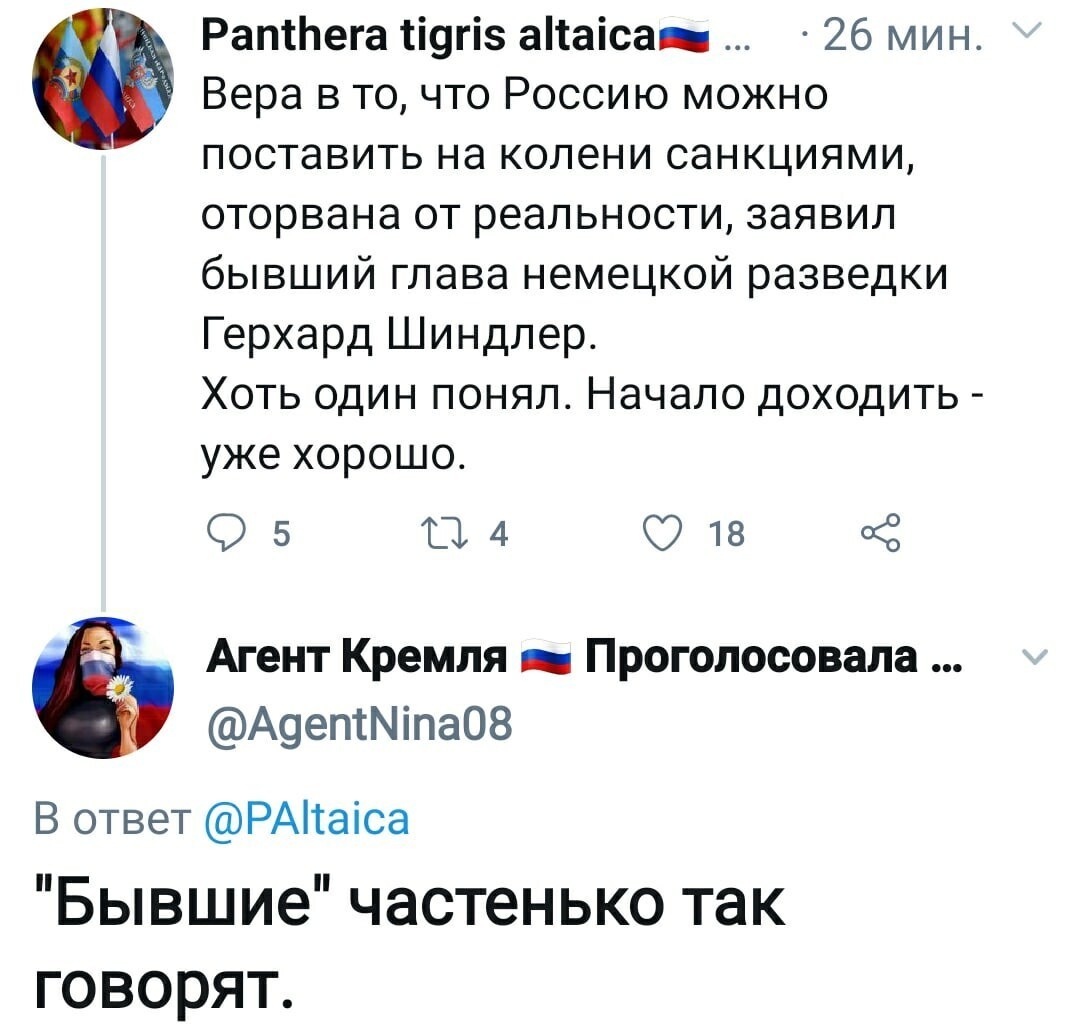Click the Агент Кремля display name
Screen dimensions: 1080x1026
point(357,657)
